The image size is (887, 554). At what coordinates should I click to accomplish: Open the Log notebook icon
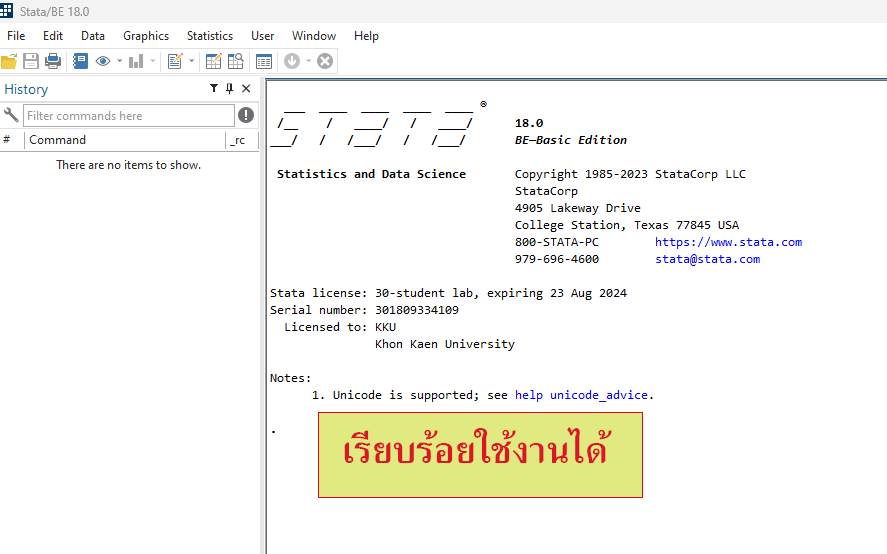tap(81, 61)
